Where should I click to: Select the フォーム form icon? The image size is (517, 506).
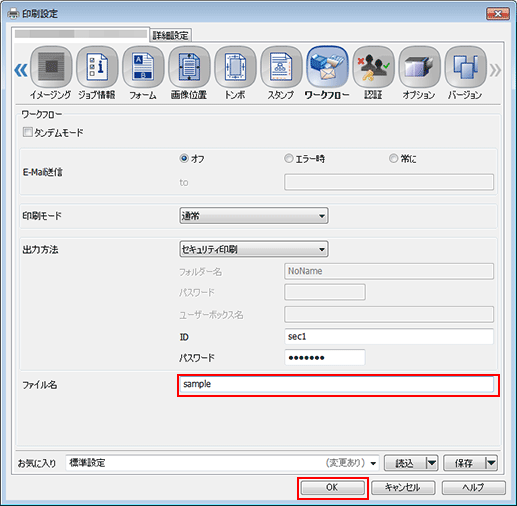[x=143, y=67]
